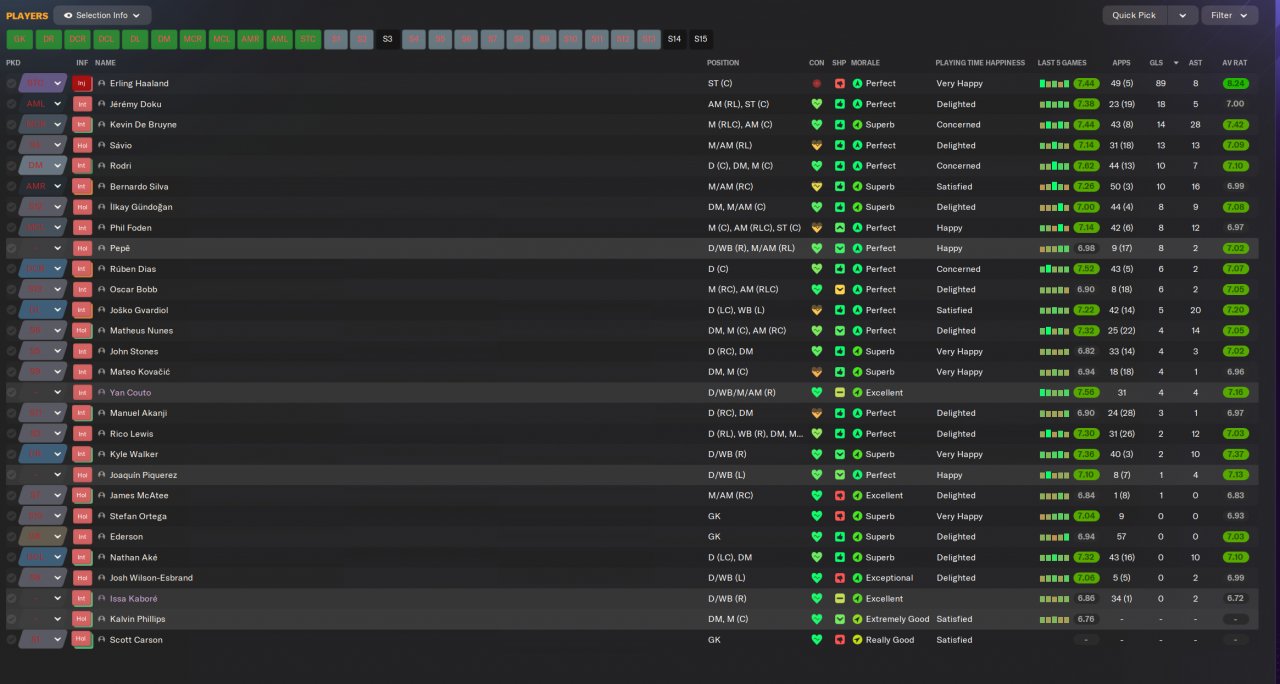This screenshot has width=1280, height=684.
Task: Click Stefan Ortega's red match sharpness icon
Action: [840, 516]
